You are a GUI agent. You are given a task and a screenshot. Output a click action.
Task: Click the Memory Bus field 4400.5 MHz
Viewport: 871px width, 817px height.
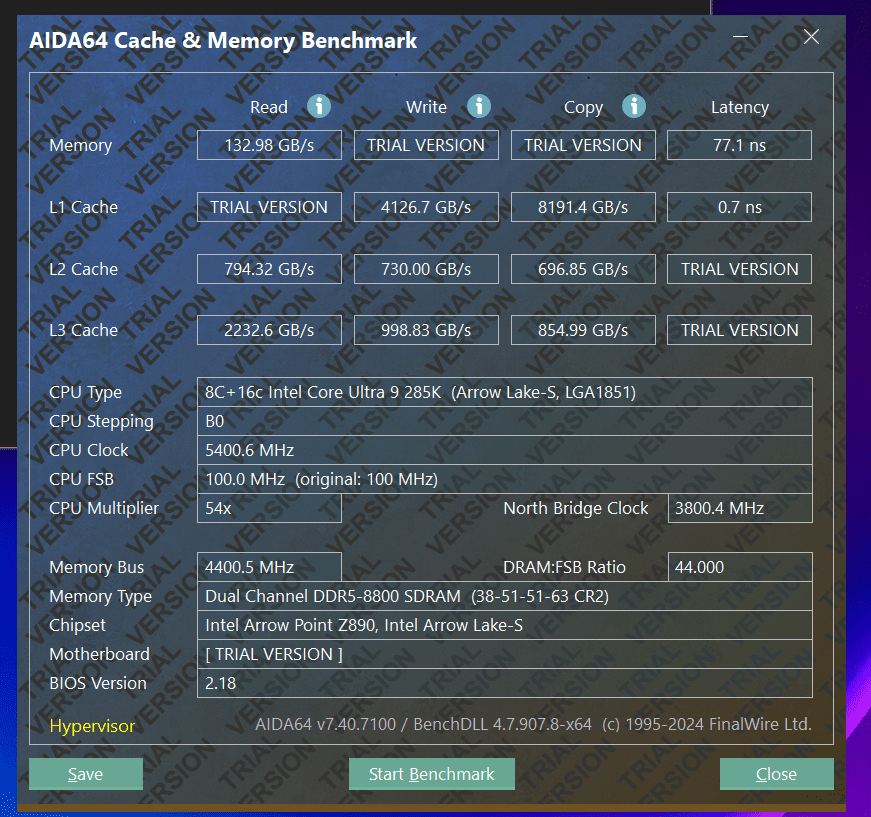pyautogui.click(x=269, y=567)
